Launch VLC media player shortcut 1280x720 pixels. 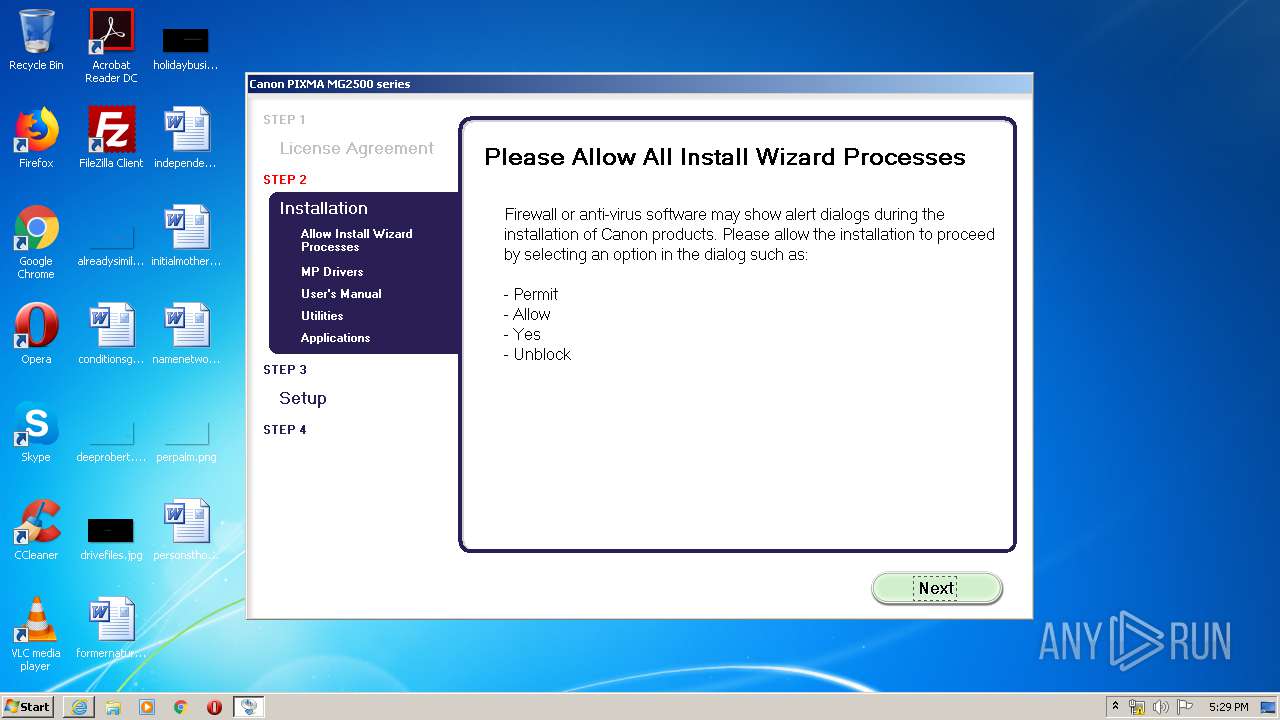[x=36, y=634]
